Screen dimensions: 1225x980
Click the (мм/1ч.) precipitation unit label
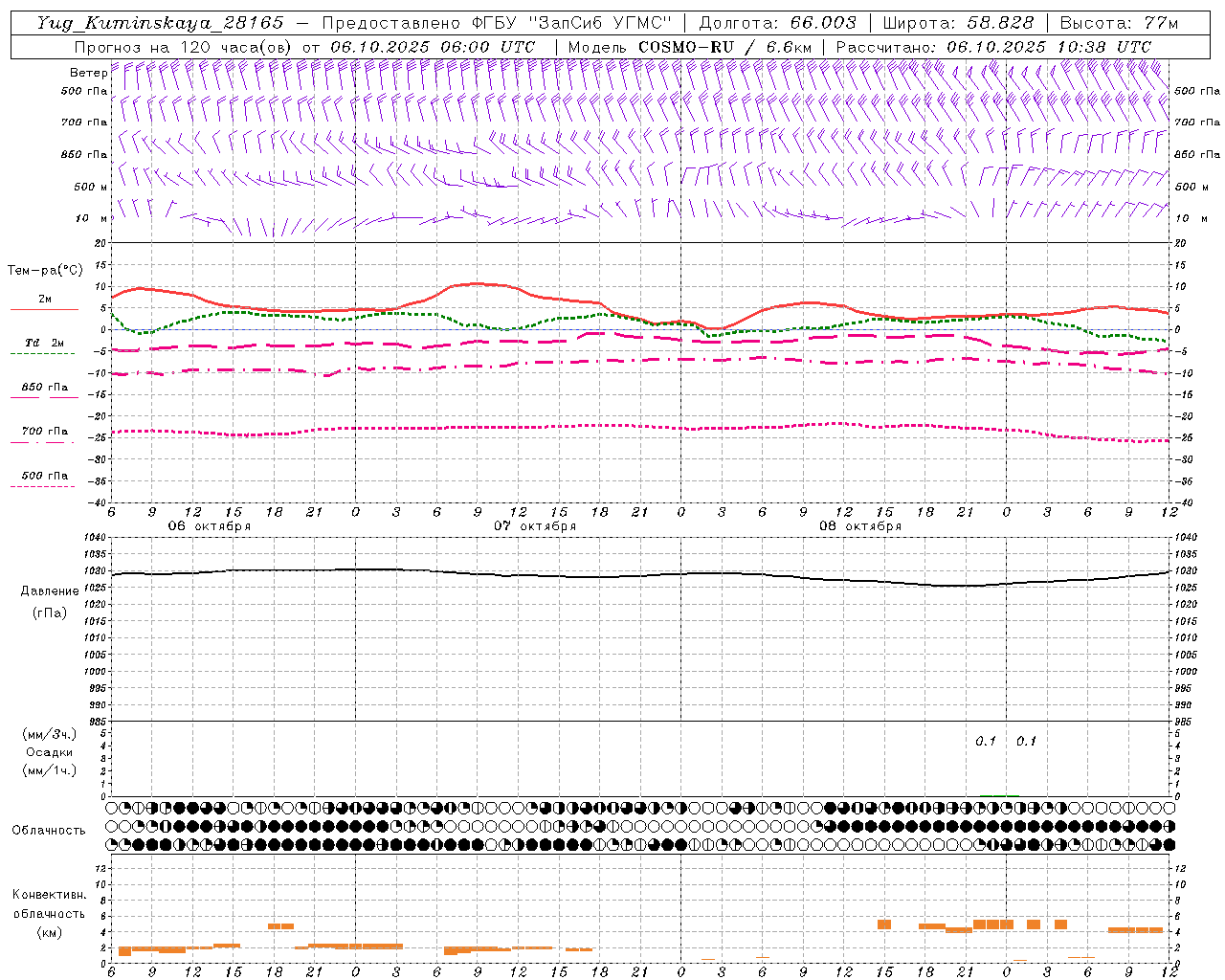click(49, 770)
